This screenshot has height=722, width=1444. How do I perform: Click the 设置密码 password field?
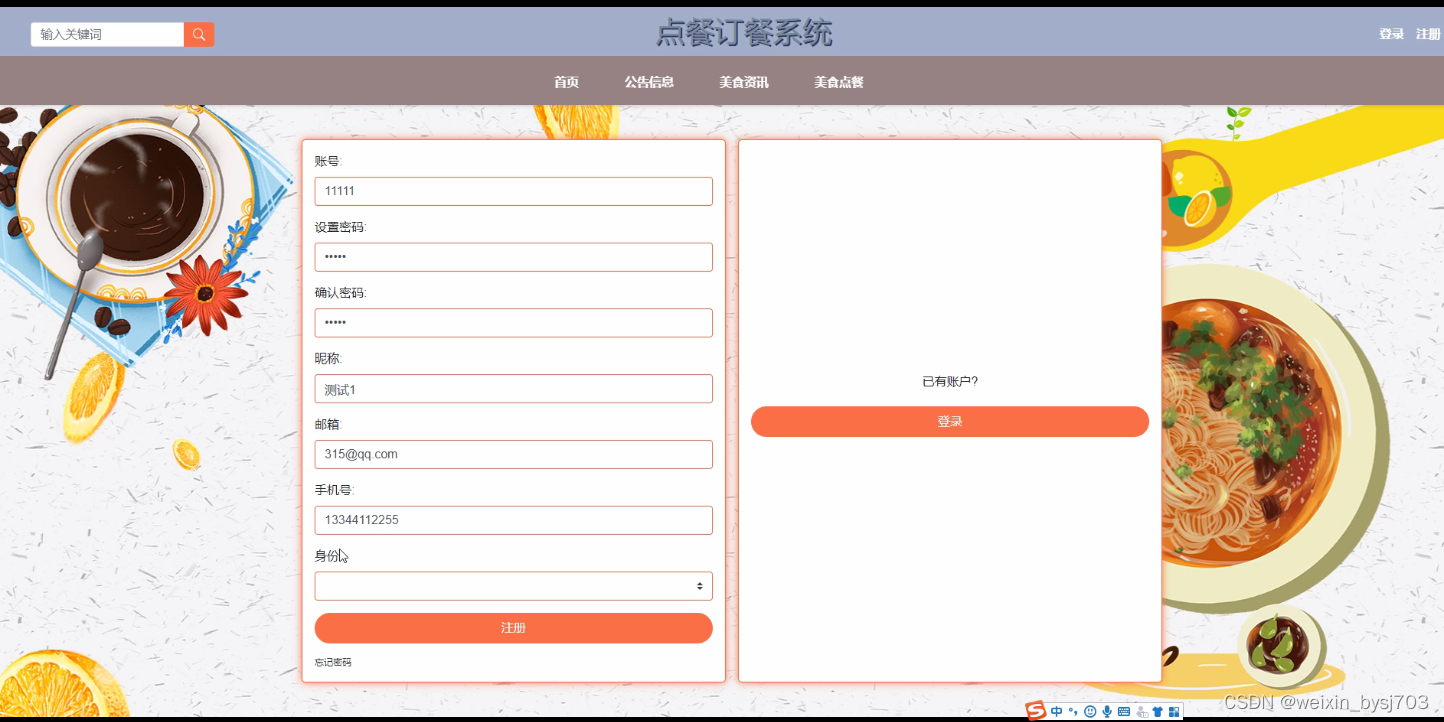(x=513, y=257)
